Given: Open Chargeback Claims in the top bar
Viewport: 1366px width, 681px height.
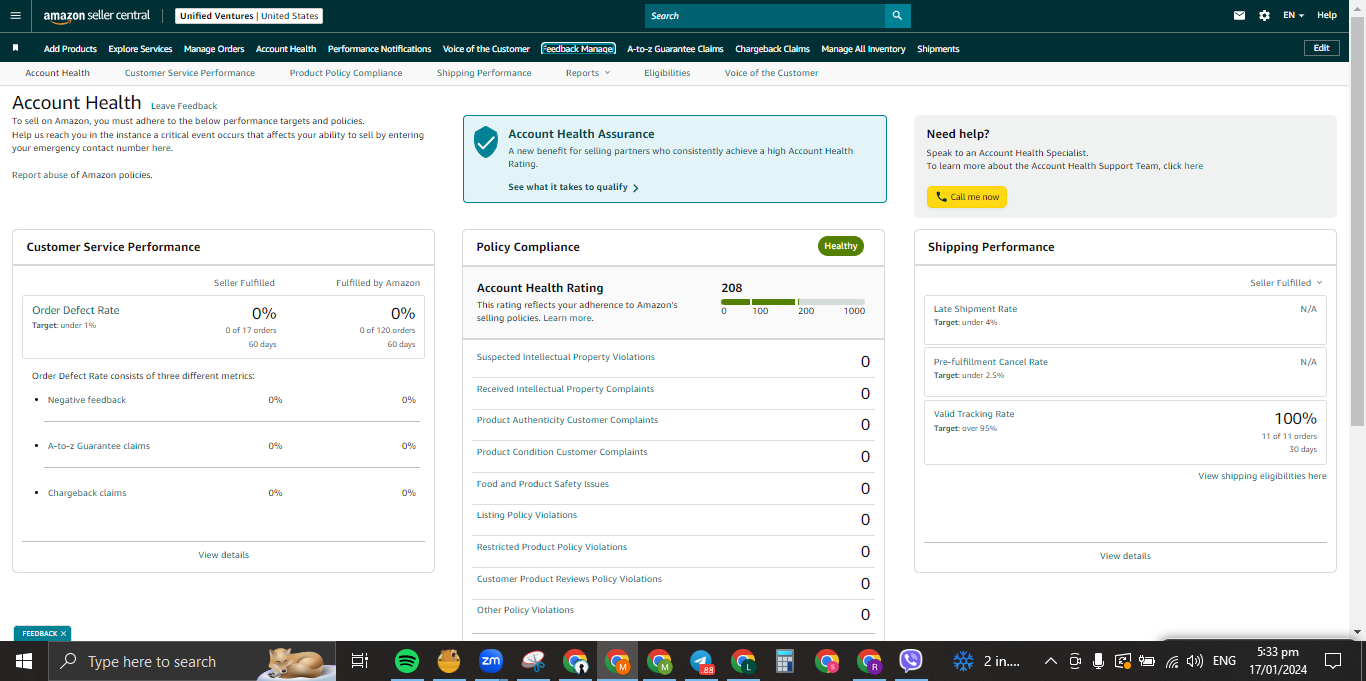Looking at the screenshot, I should click(x=772, y=49).
